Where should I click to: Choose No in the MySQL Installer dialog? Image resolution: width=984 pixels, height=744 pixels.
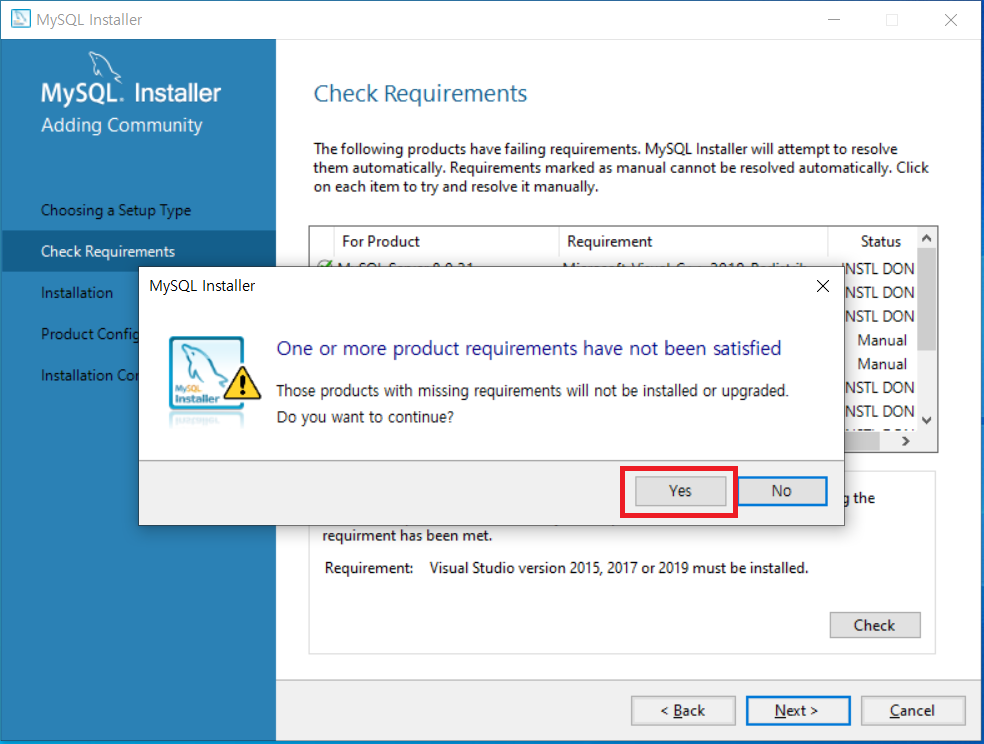tap(782, 491)
